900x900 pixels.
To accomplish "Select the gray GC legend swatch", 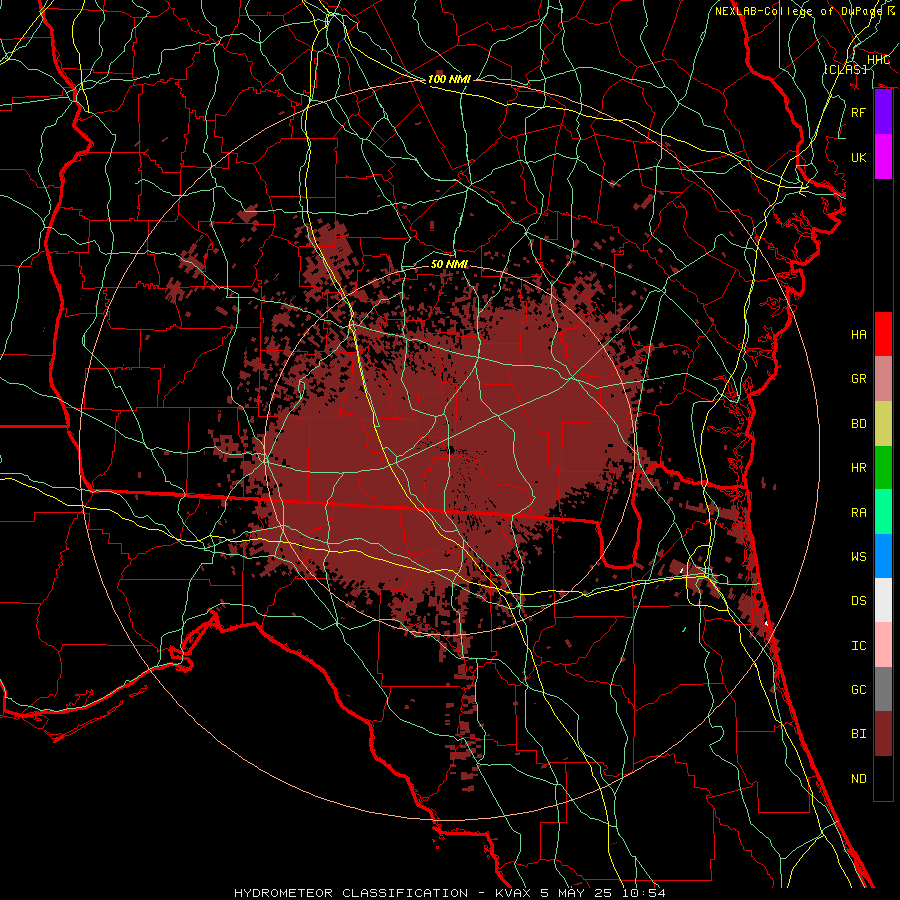I will click(883, 689).
